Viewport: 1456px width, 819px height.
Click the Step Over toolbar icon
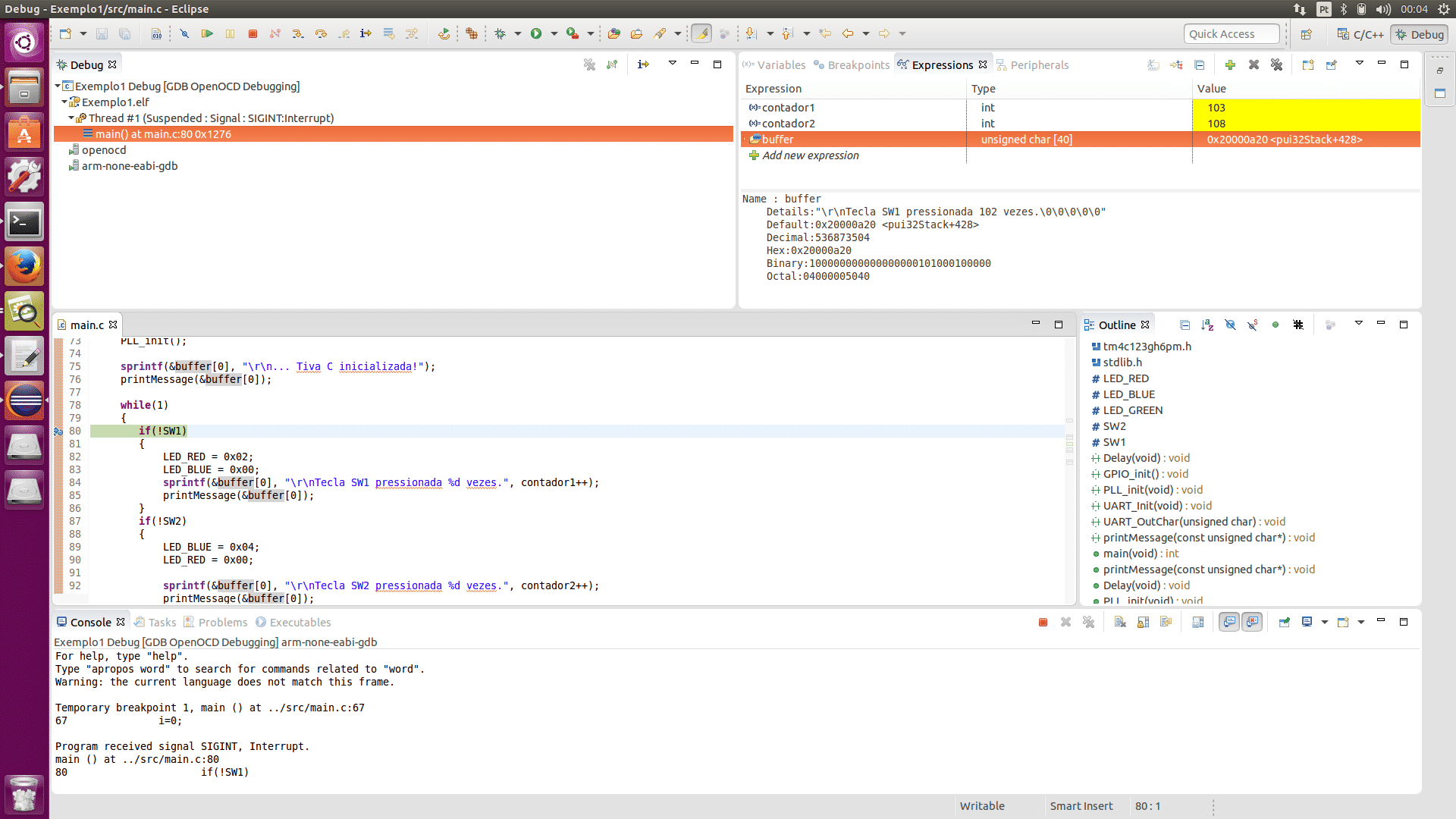[x=321, y=34]
